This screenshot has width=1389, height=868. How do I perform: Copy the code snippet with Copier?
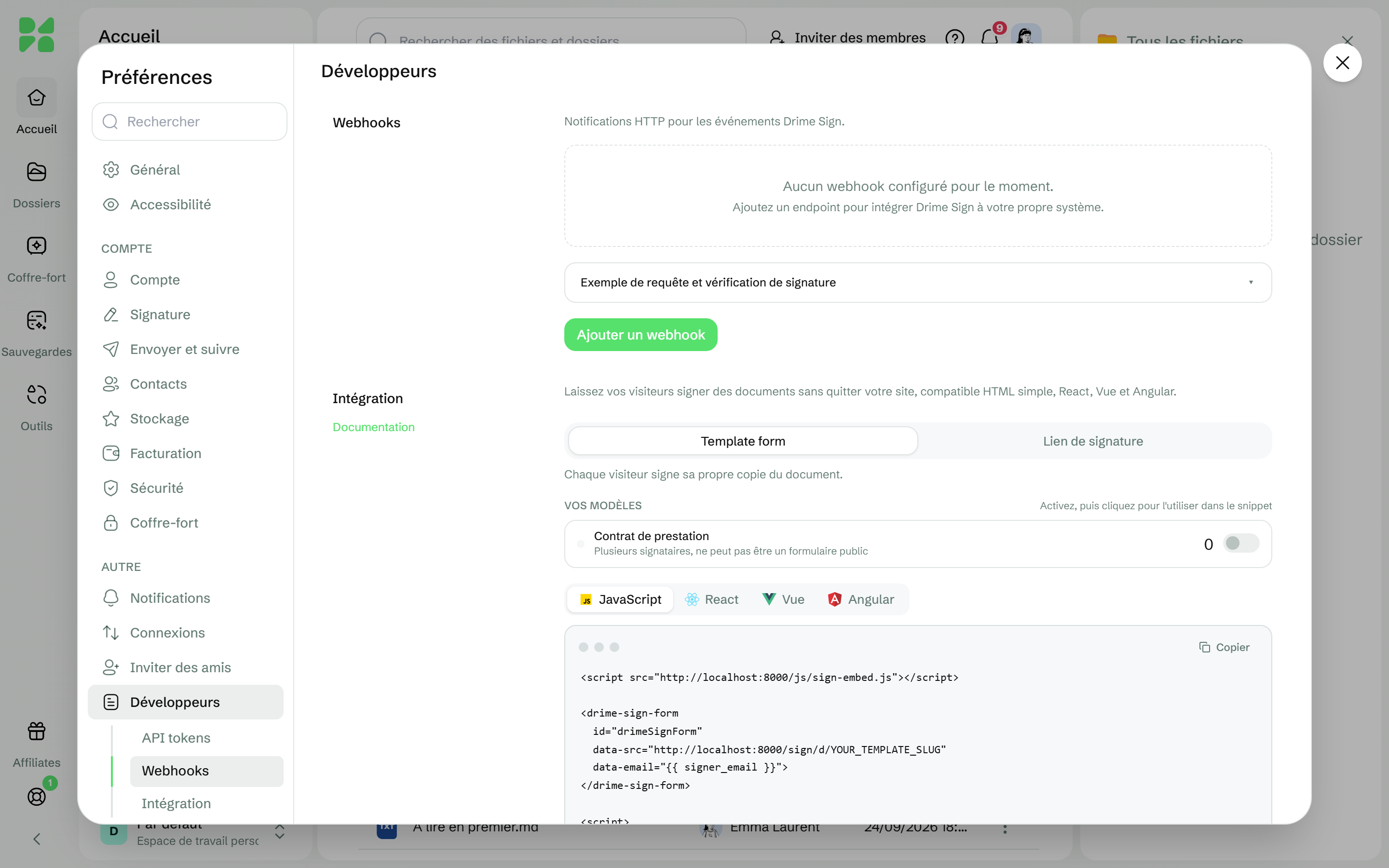pos(1224,647)
